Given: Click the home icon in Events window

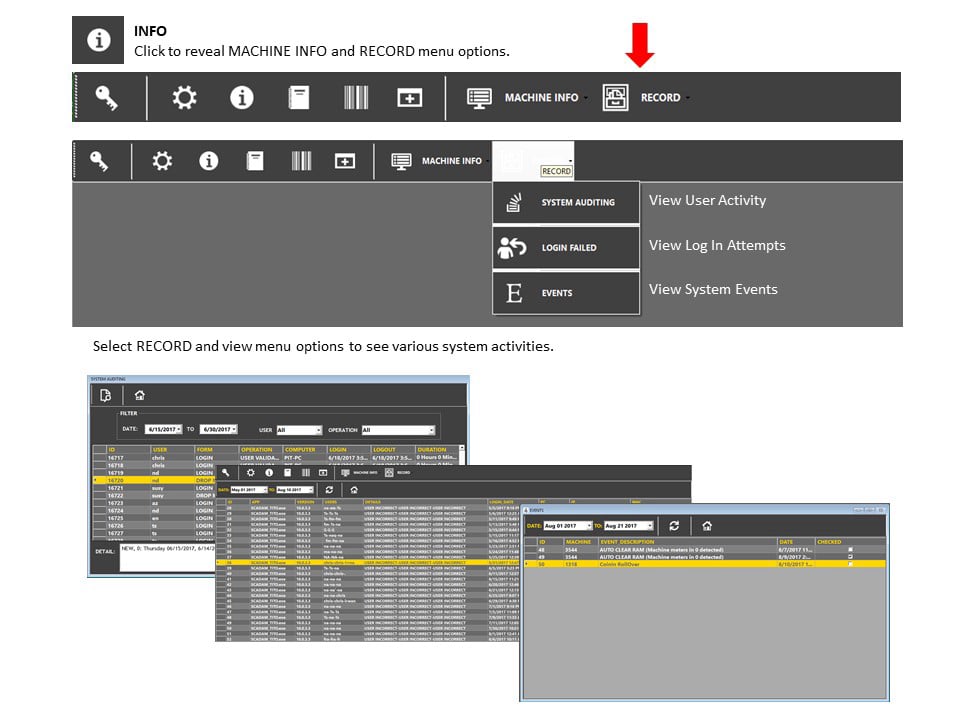Looking at the screenshot, I should (707, 526).
